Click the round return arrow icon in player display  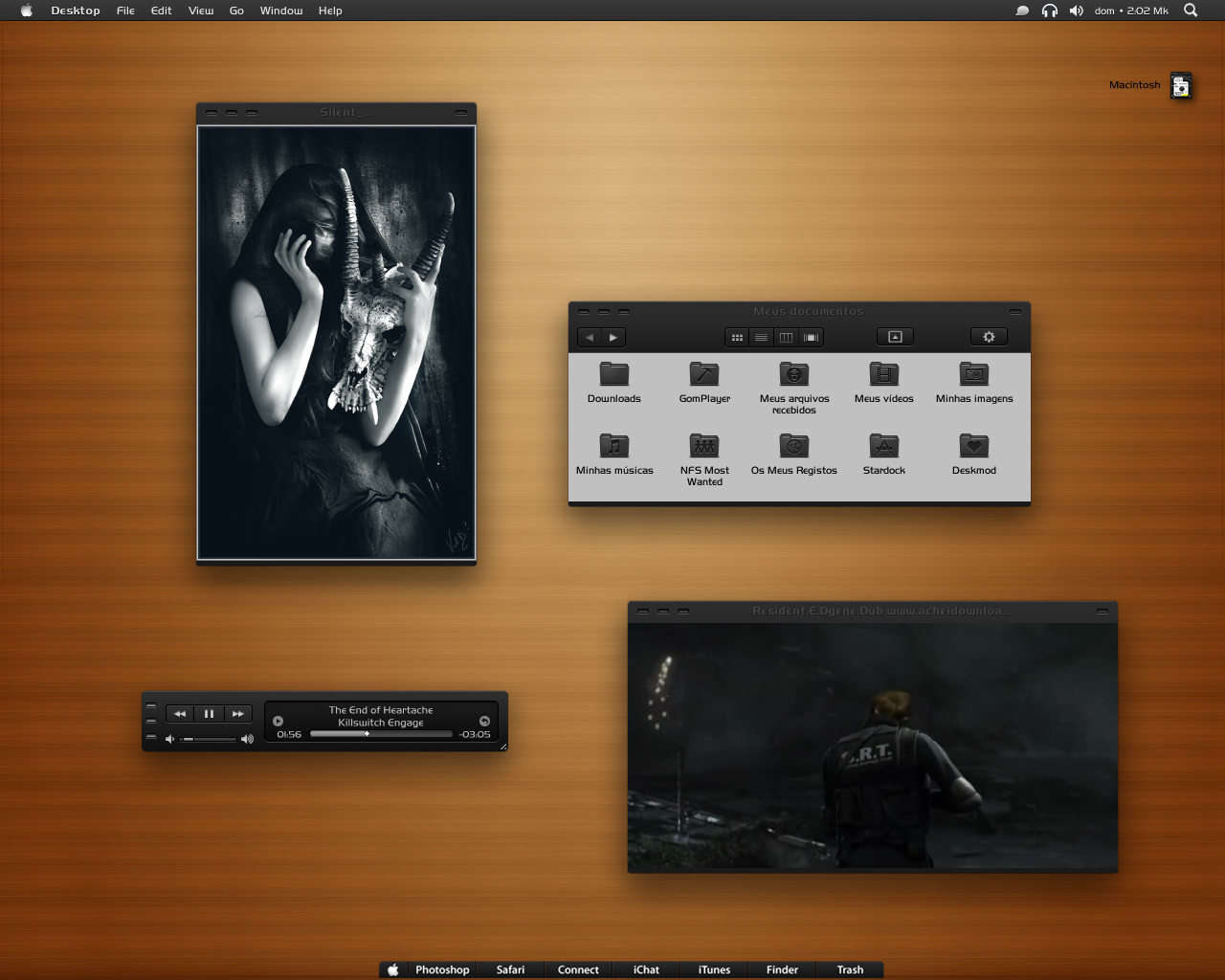point(484,721)
